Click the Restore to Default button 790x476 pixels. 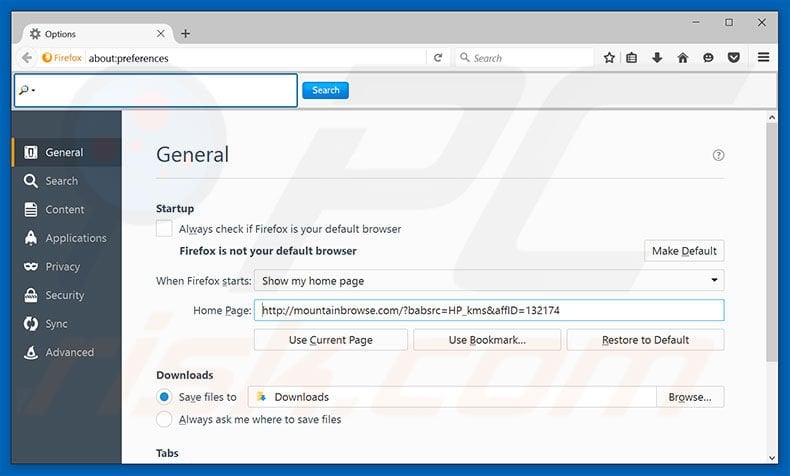tap(645, 340)
